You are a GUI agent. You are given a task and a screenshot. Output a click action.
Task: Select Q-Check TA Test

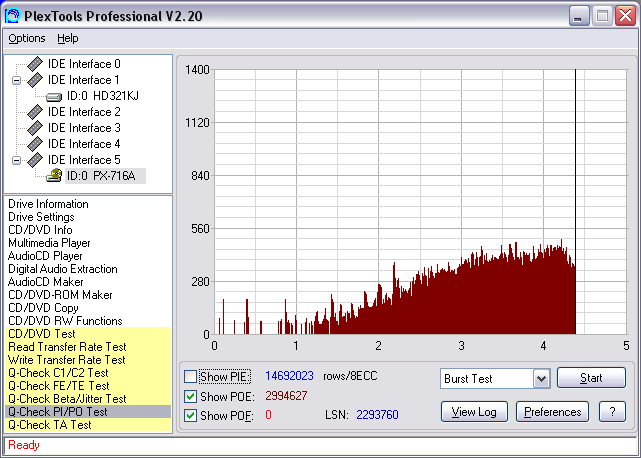(88, 425)
